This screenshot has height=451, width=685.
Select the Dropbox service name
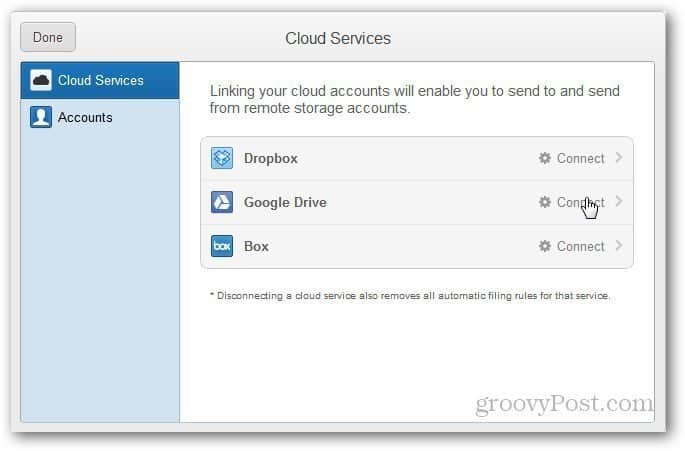(271, 158)
